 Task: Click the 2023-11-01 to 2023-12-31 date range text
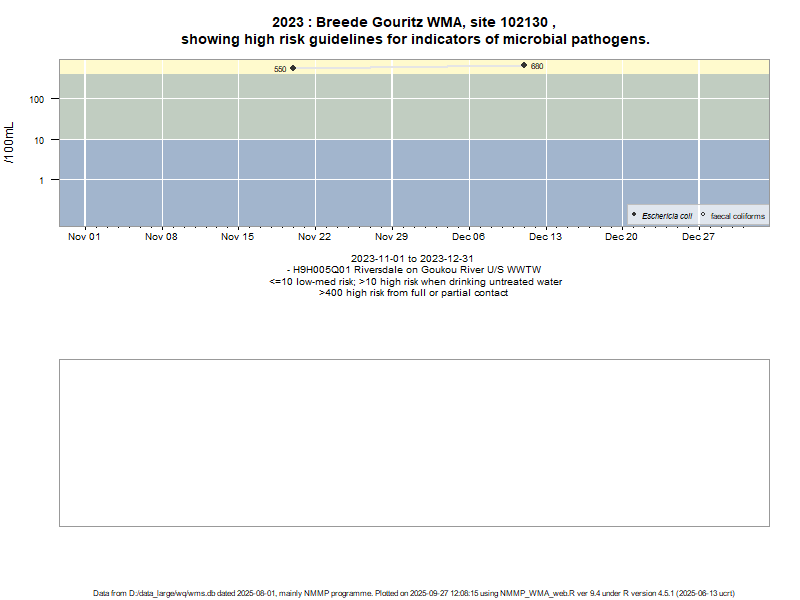(x=415, y=259)
